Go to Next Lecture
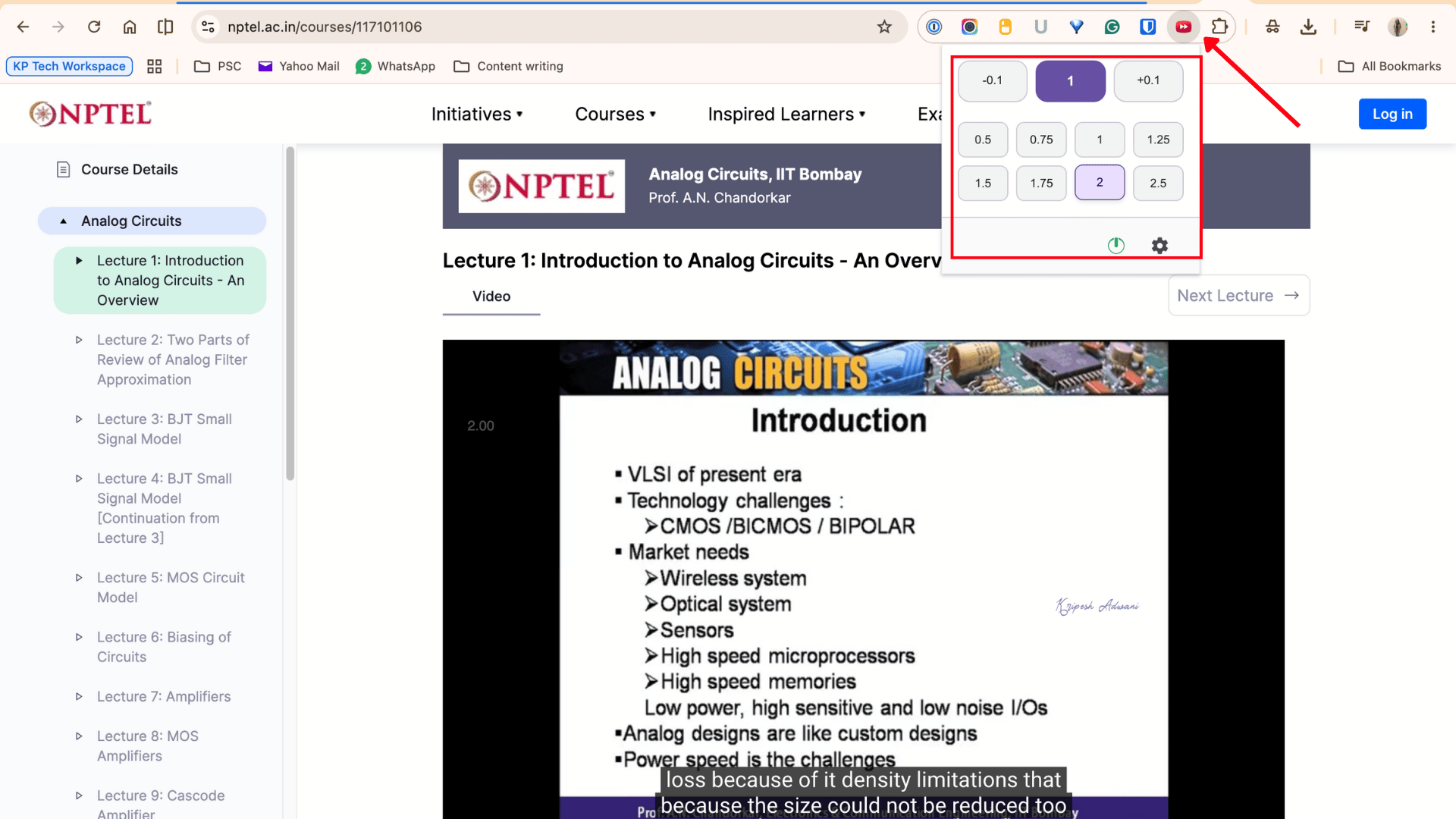 (1238, 296)
